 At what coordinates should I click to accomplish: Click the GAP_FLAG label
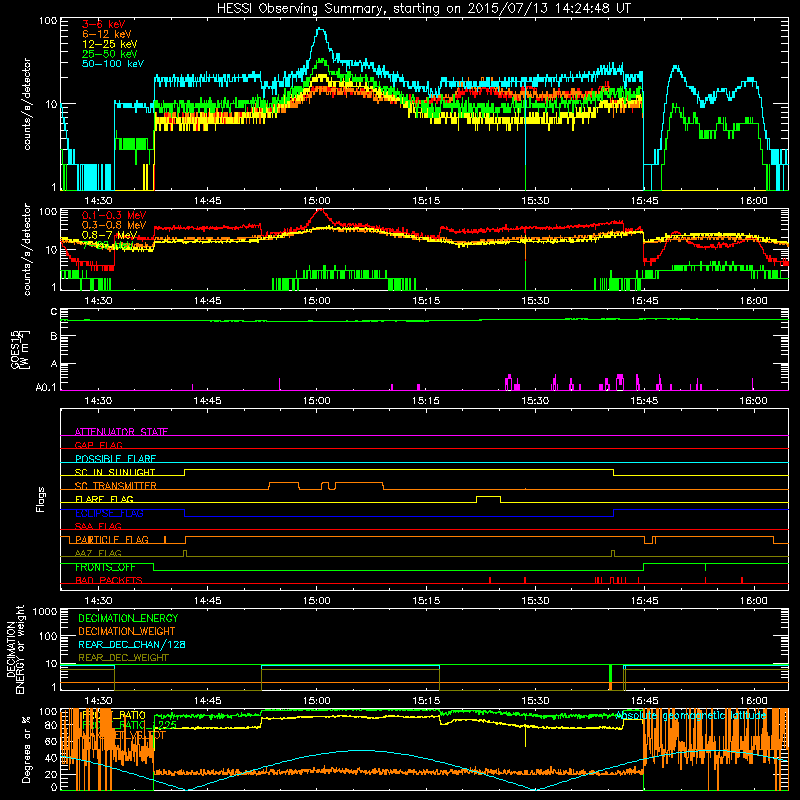pyautogui.click(x=98, y=445)
